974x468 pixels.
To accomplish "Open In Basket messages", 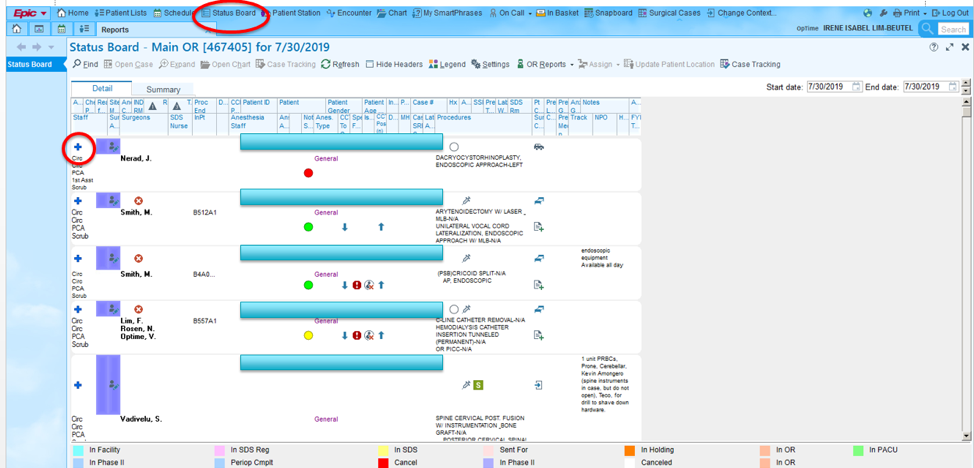I will coord(558,12).
